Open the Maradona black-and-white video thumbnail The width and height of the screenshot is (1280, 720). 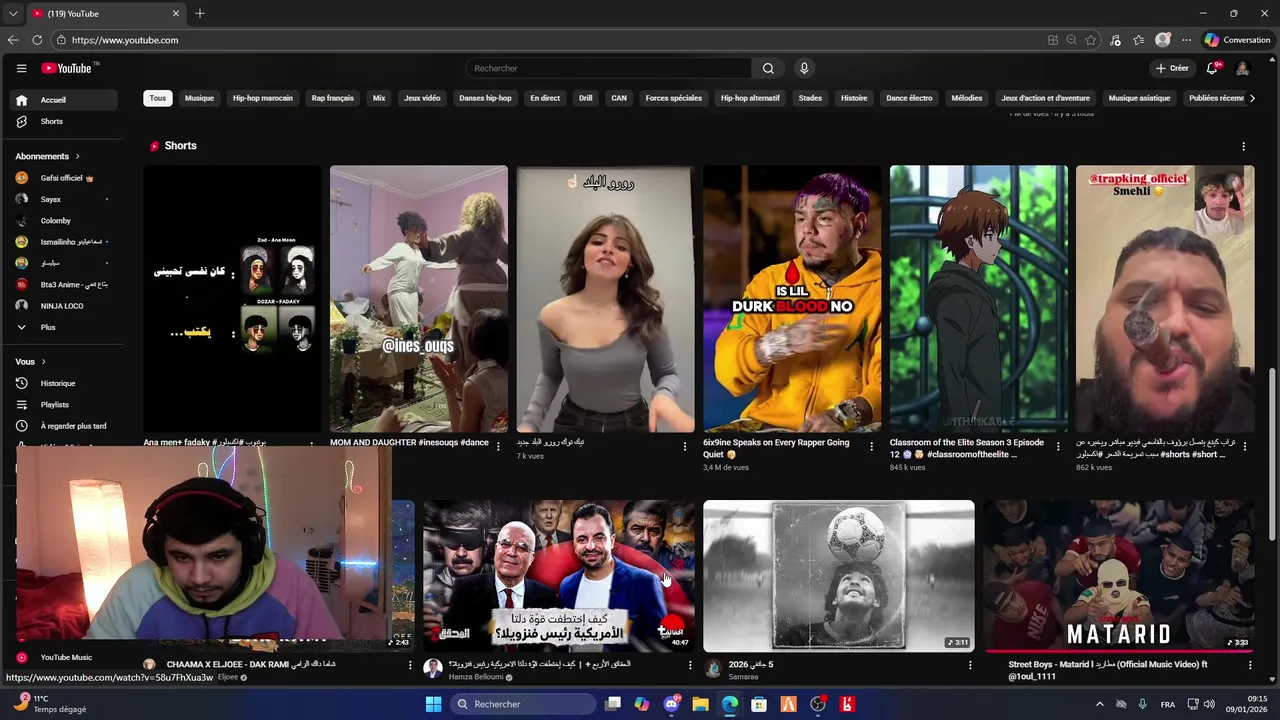point(838,575)
